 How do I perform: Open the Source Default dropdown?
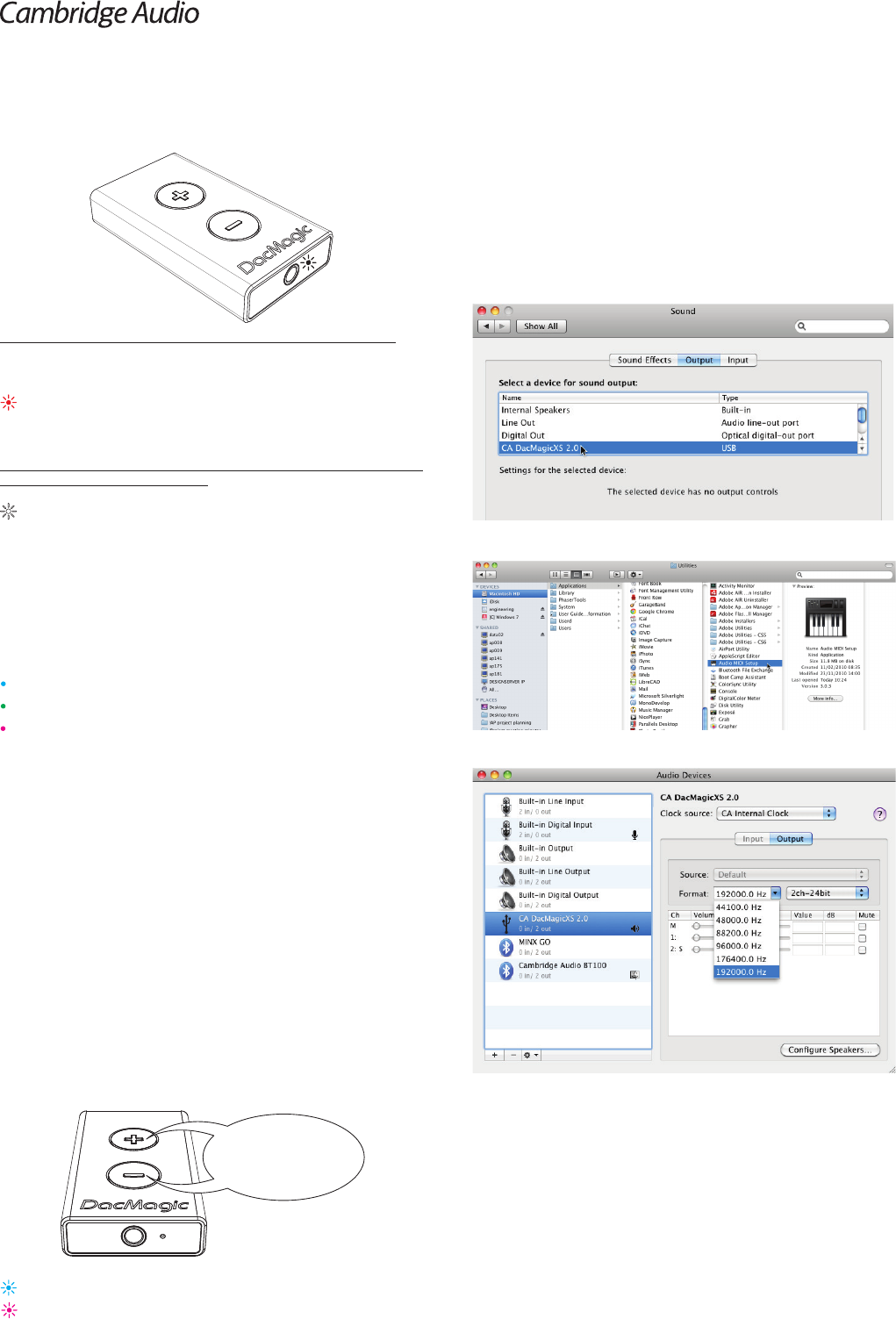coord(791,874)
